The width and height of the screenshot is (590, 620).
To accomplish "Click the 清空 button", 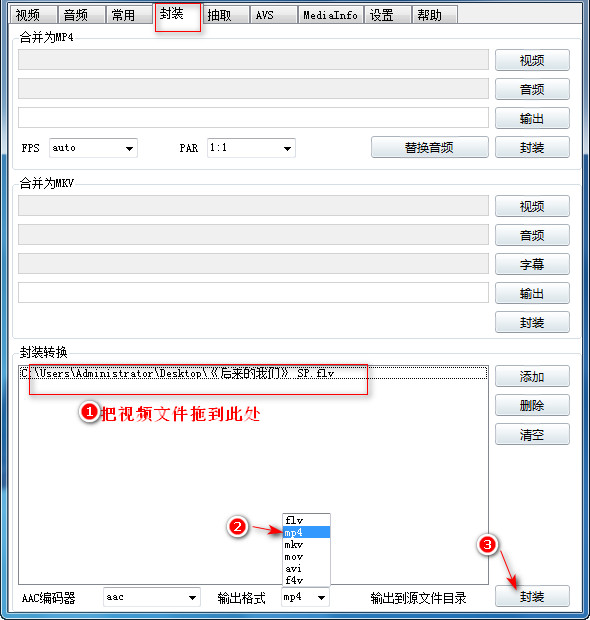I will (x=532, y=434).
